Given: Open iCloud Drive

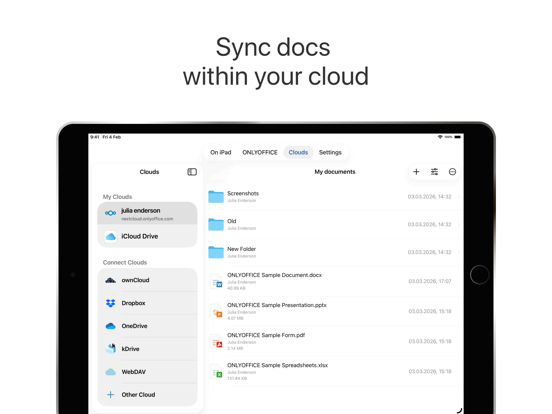Looking at the screenshot, I should click(147, 236).
